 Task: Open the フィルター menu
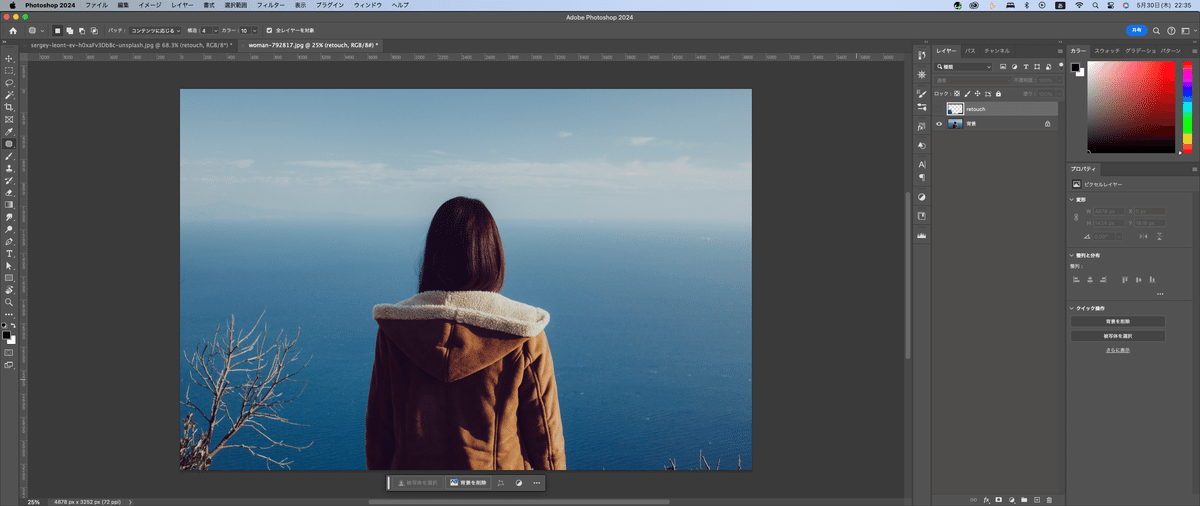tap(270, 5)
